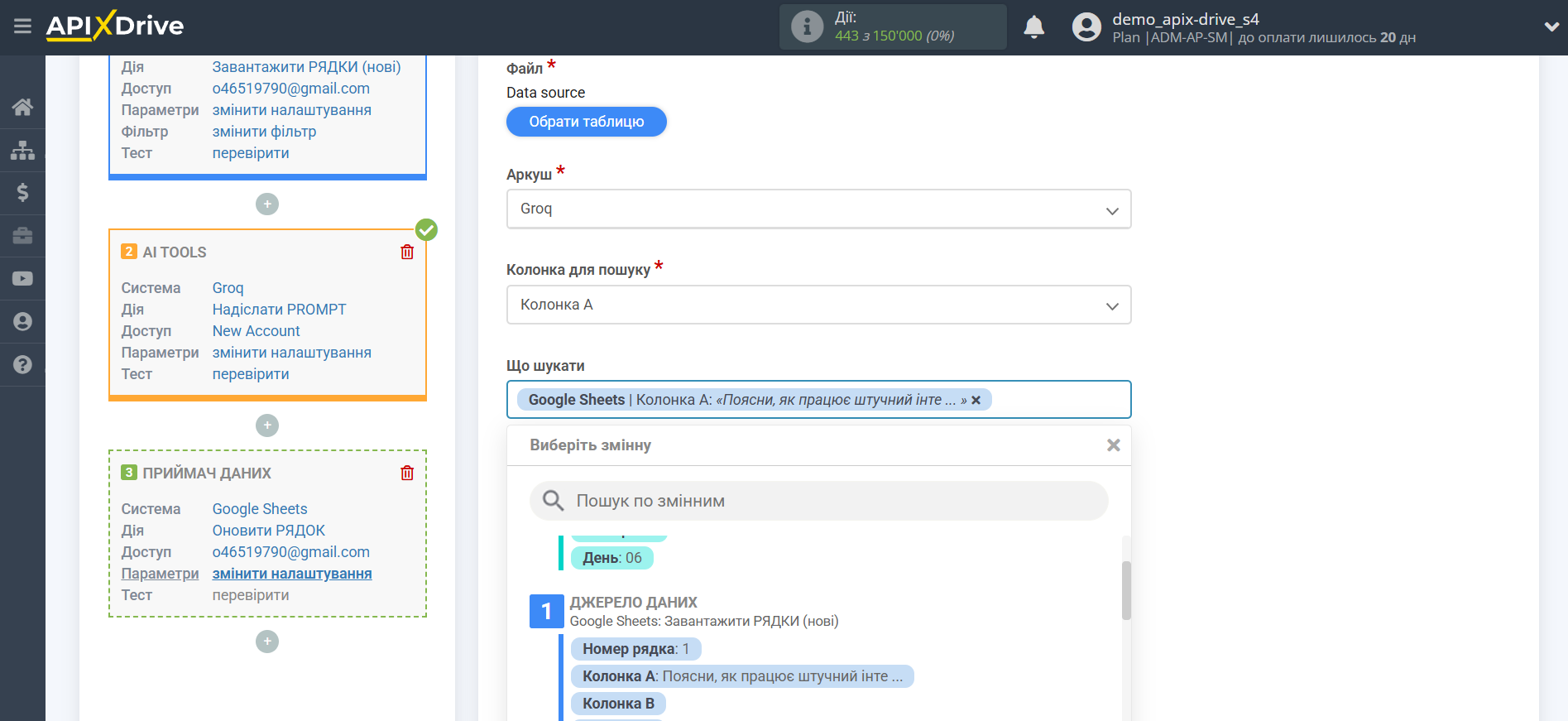This screenshot has width=1568, height=721.
Task: Expand the Аркуш dropdown showing Groq
Action: (x=818, y=209)
